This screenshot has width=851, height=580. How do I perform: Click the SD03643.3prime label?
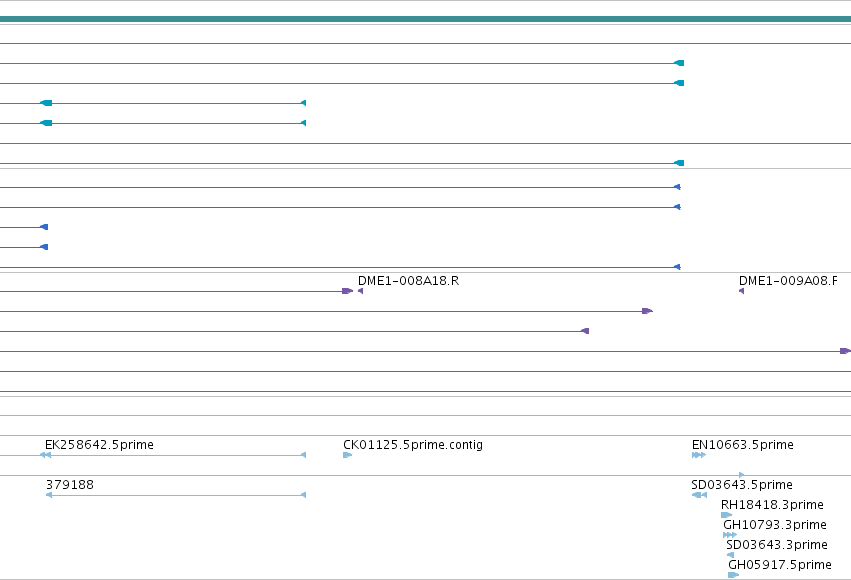pos(777,545)
